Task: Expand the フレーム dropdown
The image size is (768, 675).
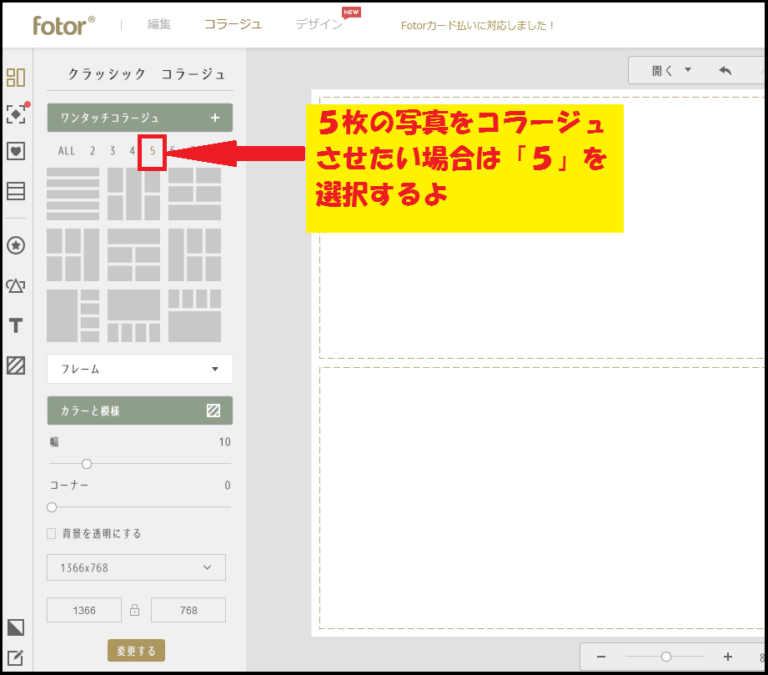Action: click(139, 369)
